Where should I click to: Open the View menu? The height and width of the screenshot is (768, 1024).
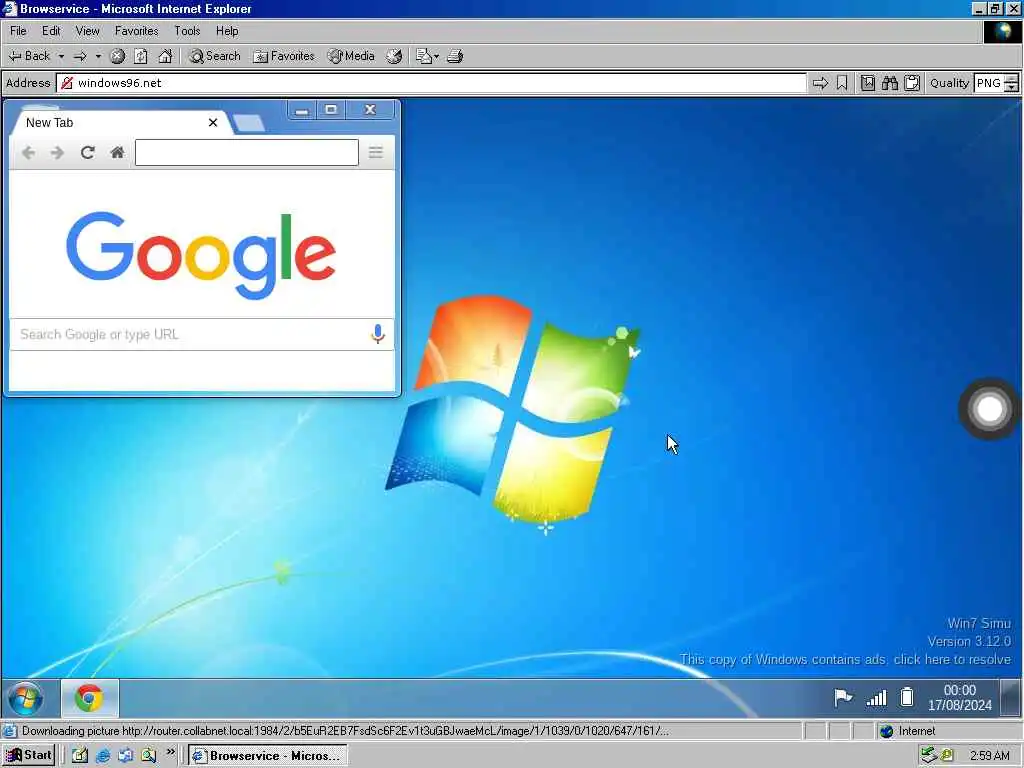(88, 31)
